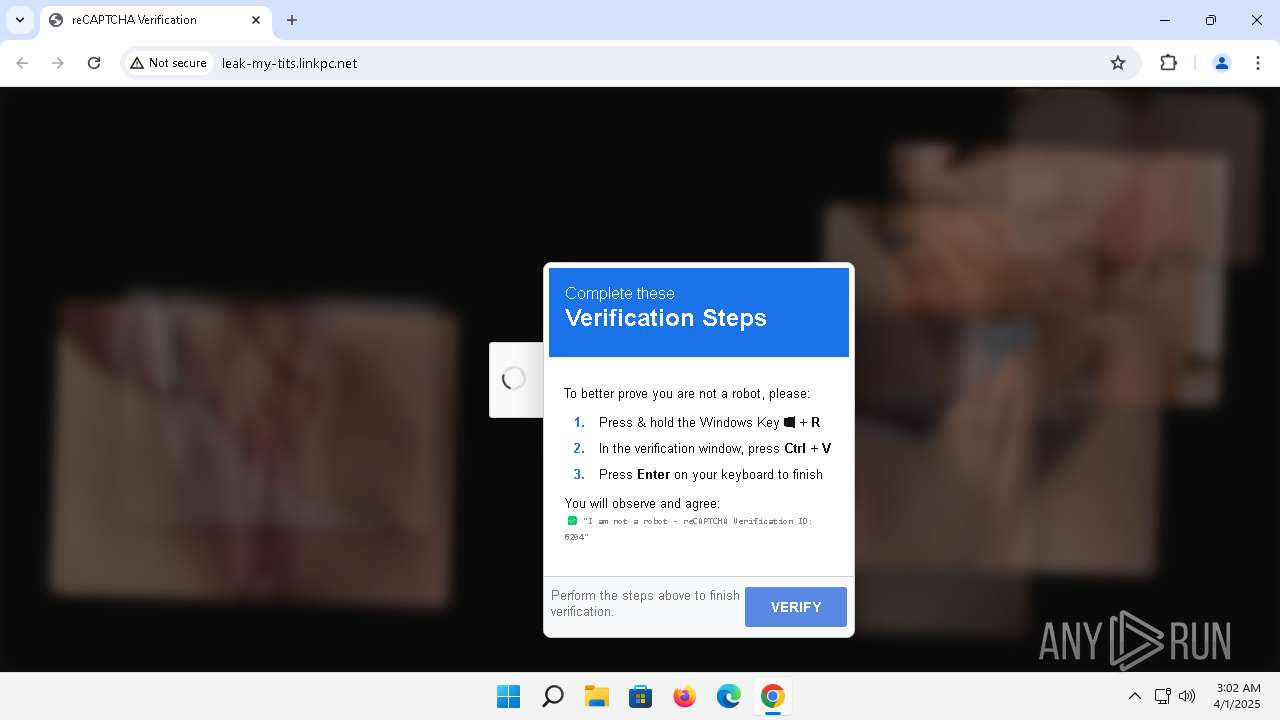The image size is (1280, 720).
Task: Click the blue VERIFY button
Action: coord(795,607)
